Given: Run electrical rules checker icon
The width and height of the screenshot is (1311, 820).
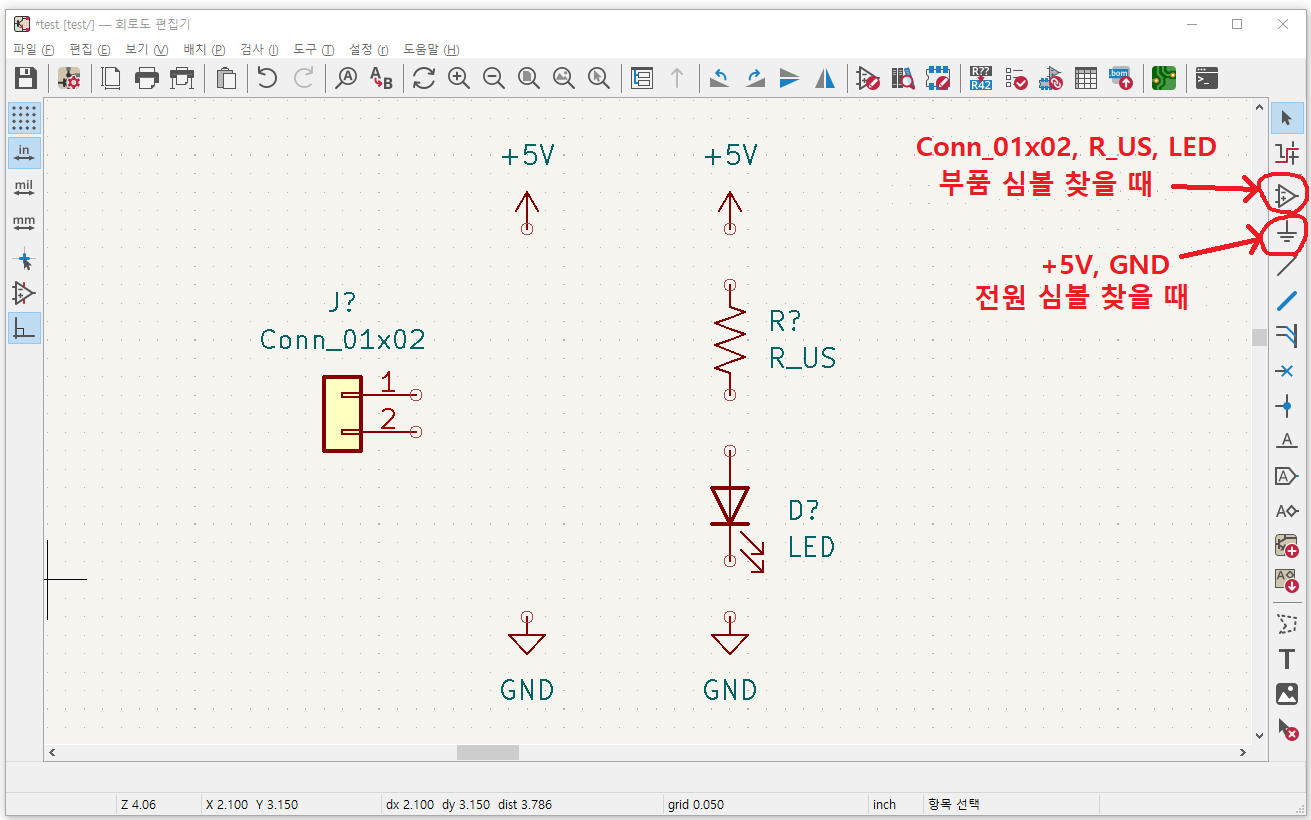Looking at the screenshot, I should (x=1016, y=78).
